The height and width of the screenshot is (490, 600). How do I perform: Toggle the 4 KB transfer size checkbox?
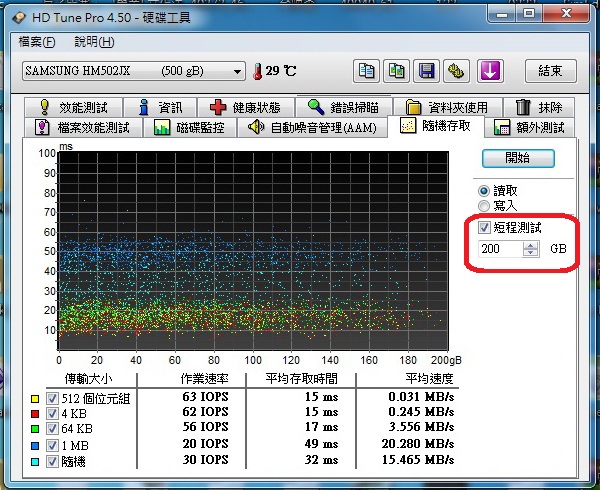click(52, 413)
